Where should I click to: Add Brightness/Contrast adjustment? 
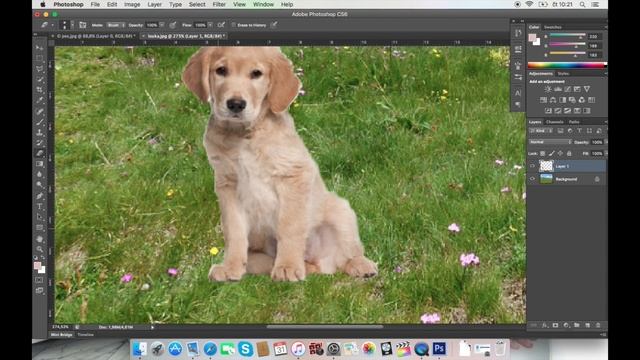point(548,89)
